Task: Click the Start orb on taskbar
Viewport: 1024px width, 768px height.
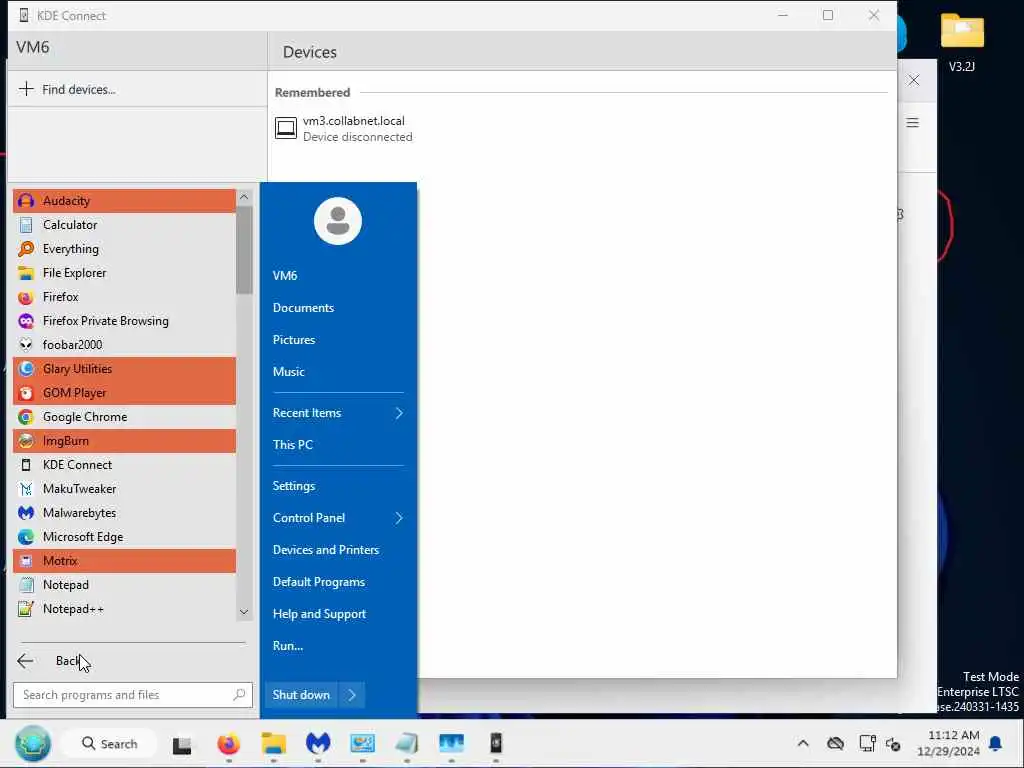Action: click(33, 743)
